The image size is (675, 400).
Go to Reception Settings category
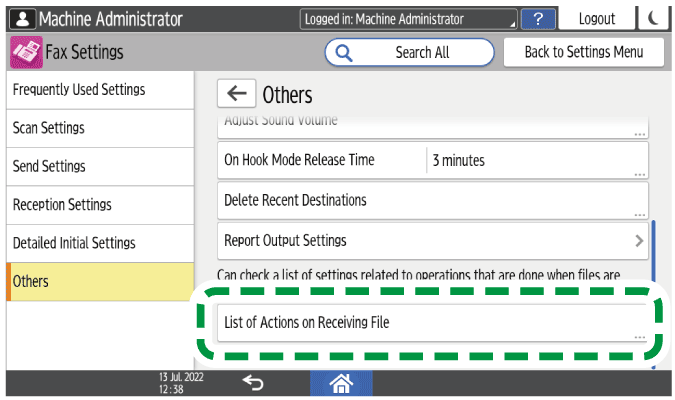coord(100,205)
